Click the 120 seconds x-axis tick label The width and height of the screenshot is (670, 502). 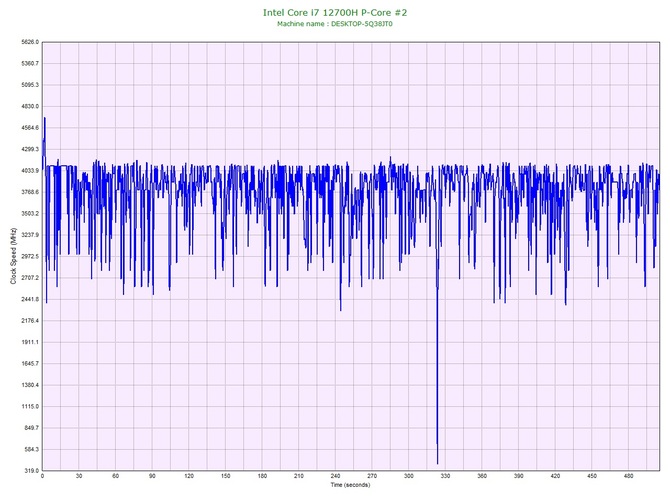coord(189,476)
